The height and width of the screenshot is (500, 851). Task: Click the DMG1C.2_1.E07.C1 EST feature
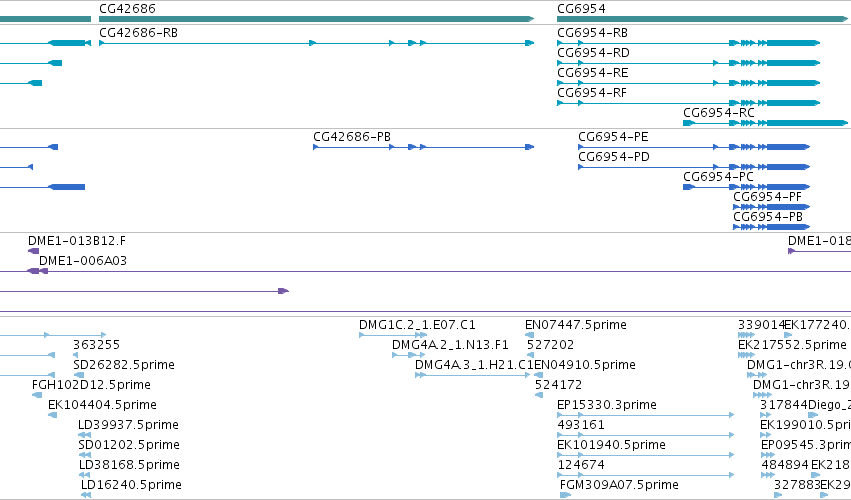click(x=393, y=335)
